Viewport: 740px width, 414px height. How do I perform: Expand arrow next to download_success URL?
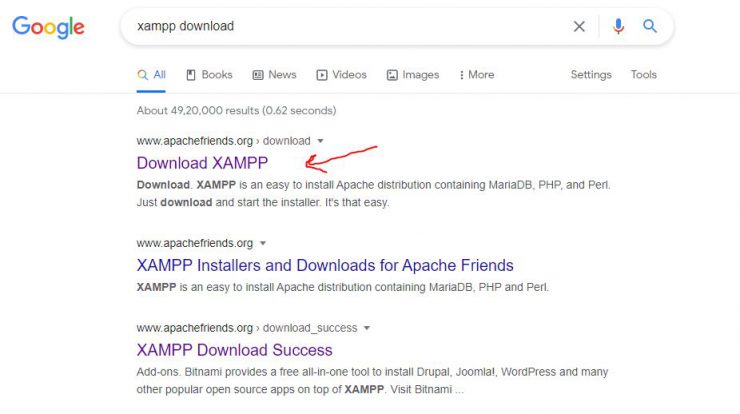click(x=367, y=328)
